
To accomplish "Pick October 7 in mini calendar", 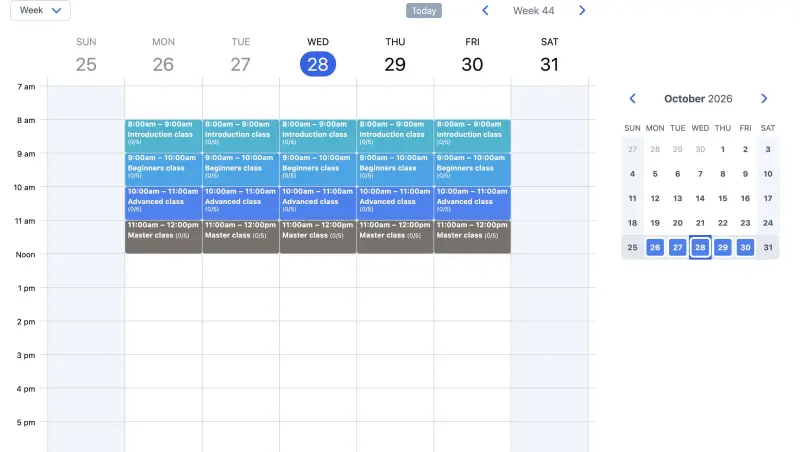I will tap(700, 174).
